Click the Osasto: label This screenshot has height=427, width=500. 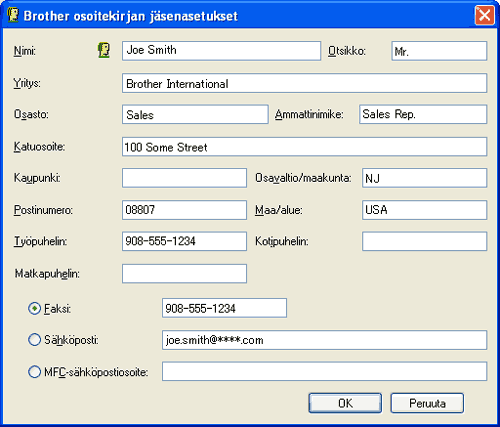pos(31,114)
